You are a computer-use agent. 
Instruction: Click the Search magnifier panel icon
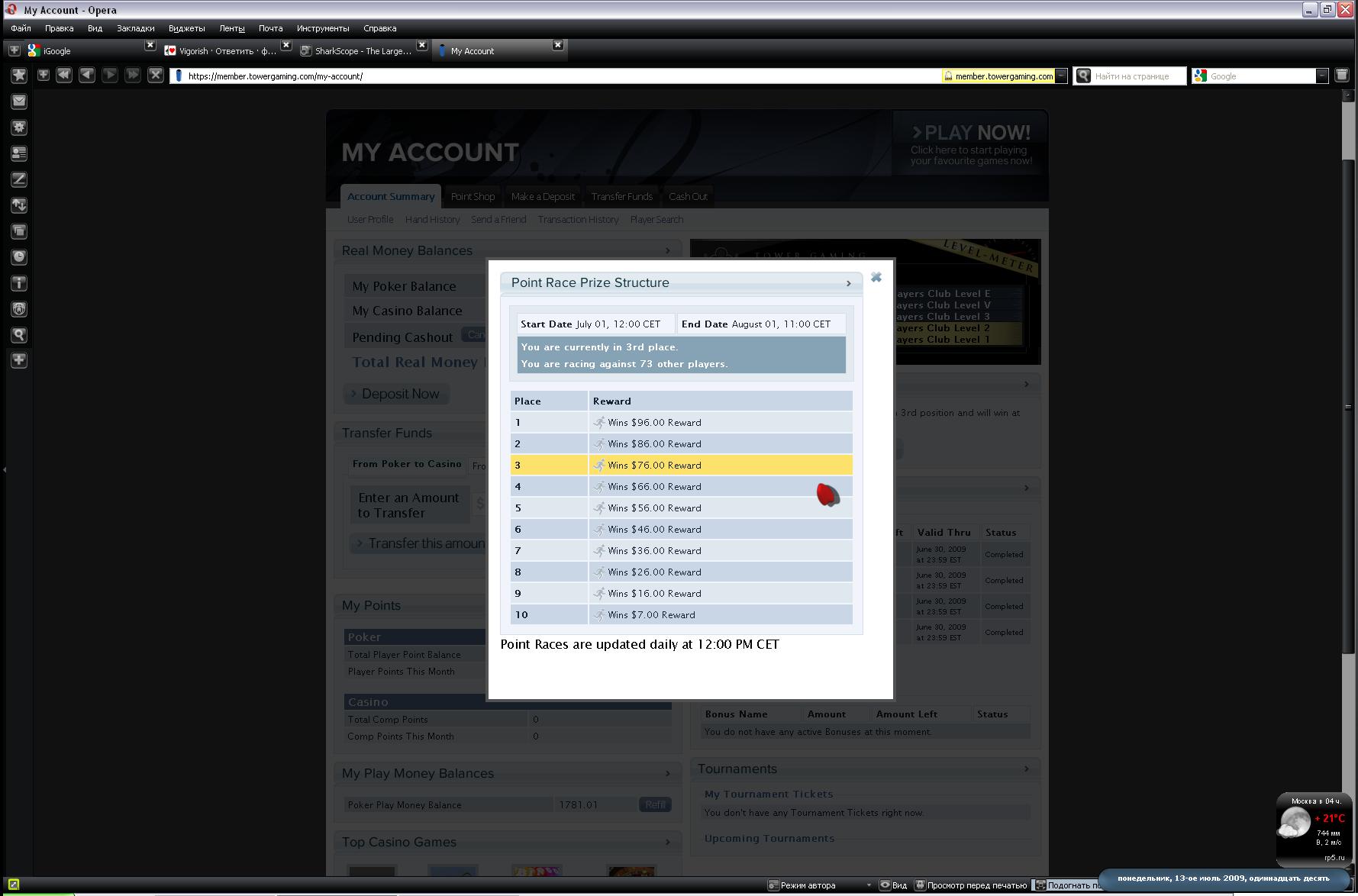19,335
